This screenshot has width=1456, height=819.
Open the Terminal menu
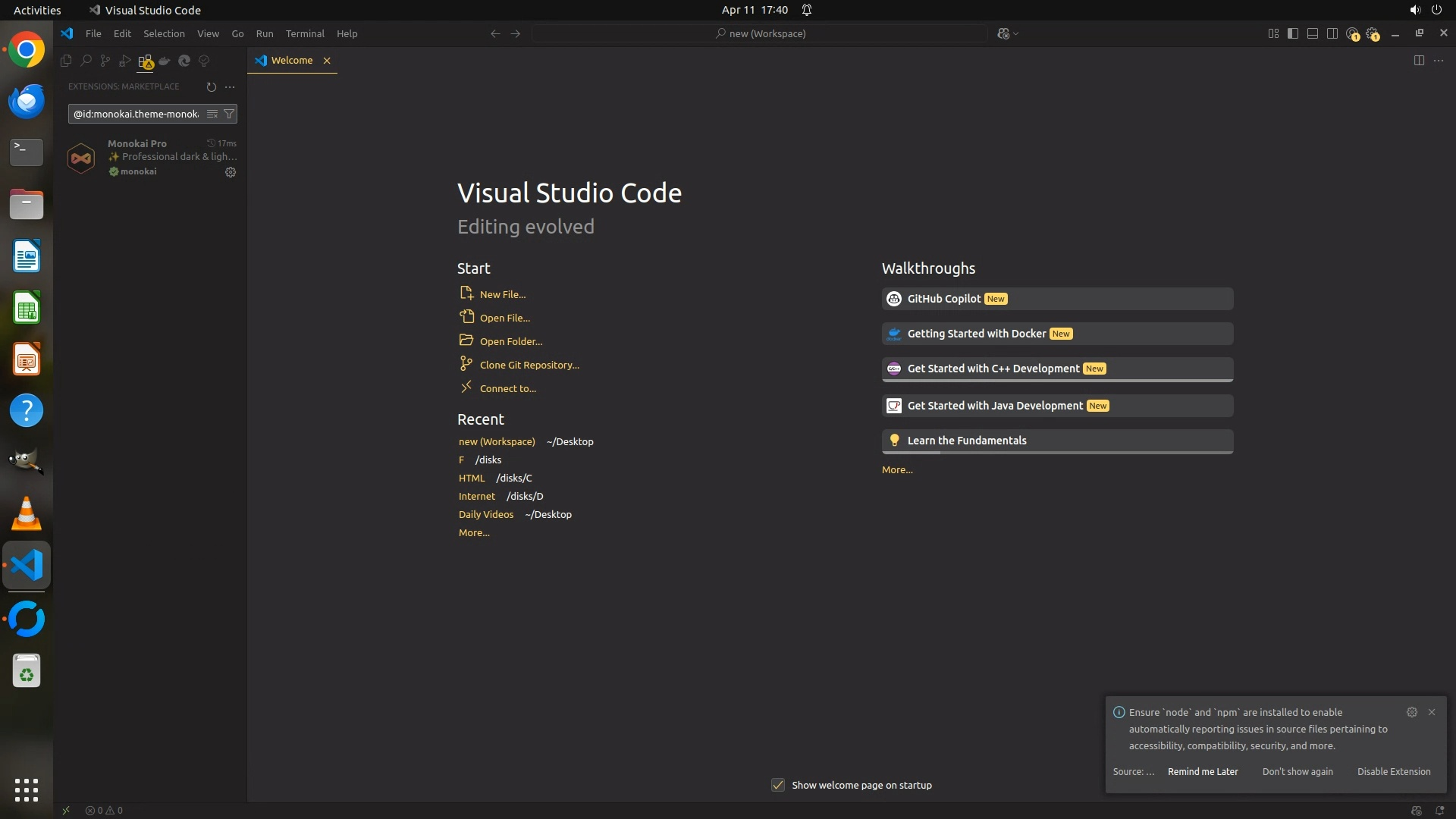coord(305,33)
